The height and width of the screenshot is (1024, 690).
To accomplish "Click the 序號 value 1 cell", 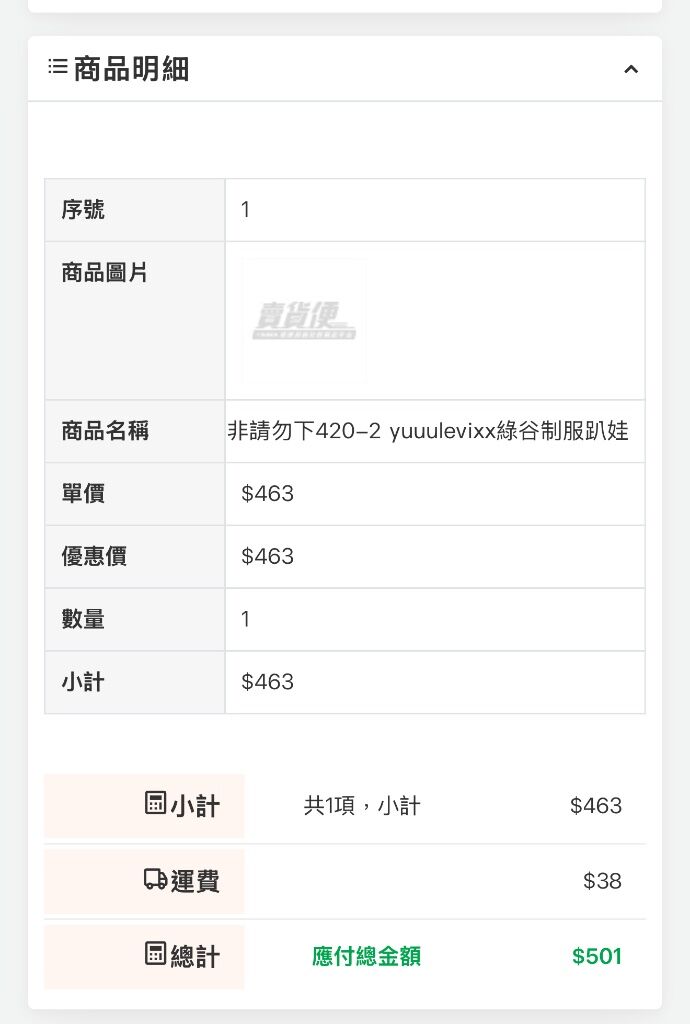I will (435, 210).
